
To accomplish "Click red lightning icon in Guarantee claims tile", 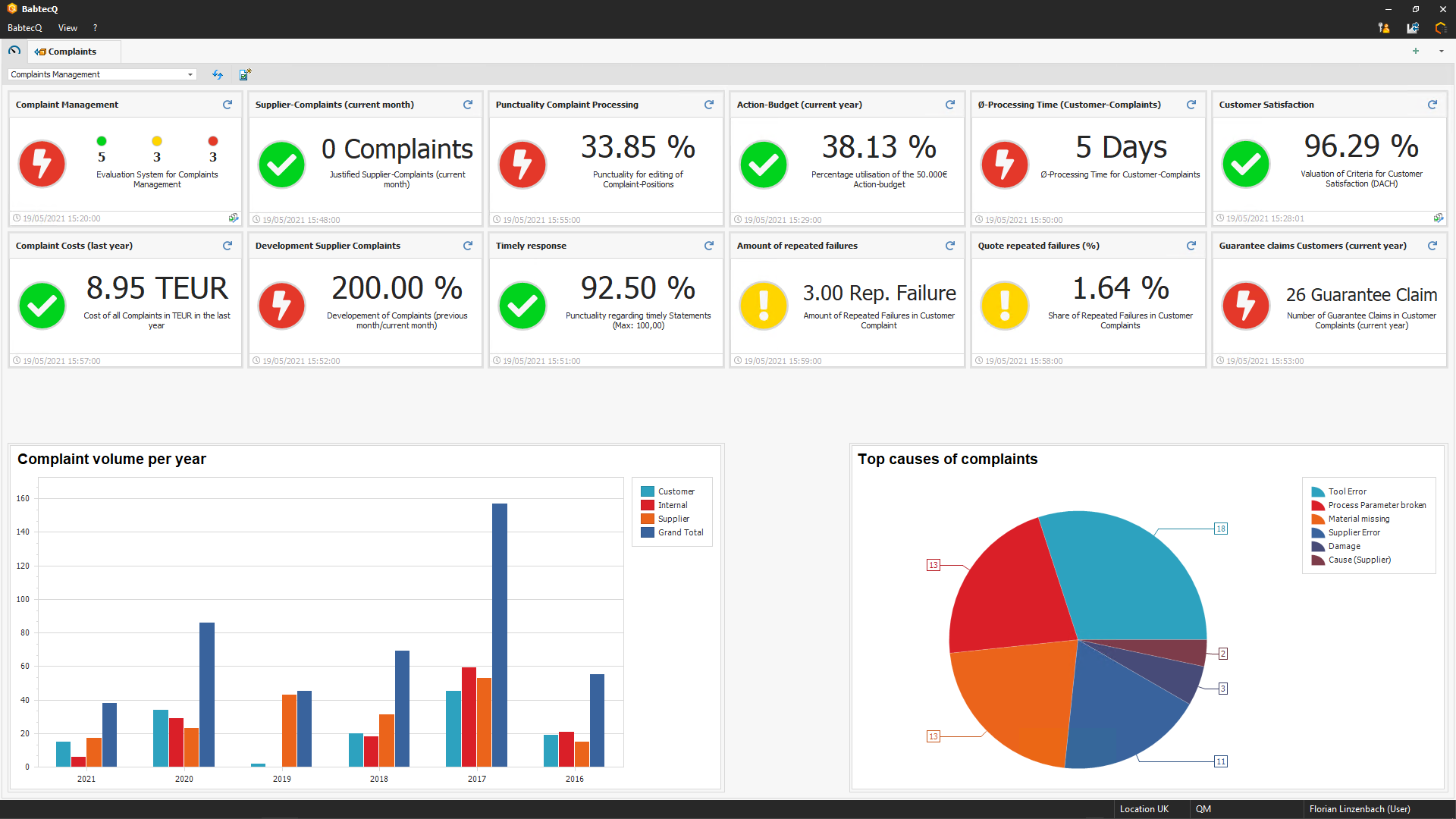I will (x=1246, y=305).
